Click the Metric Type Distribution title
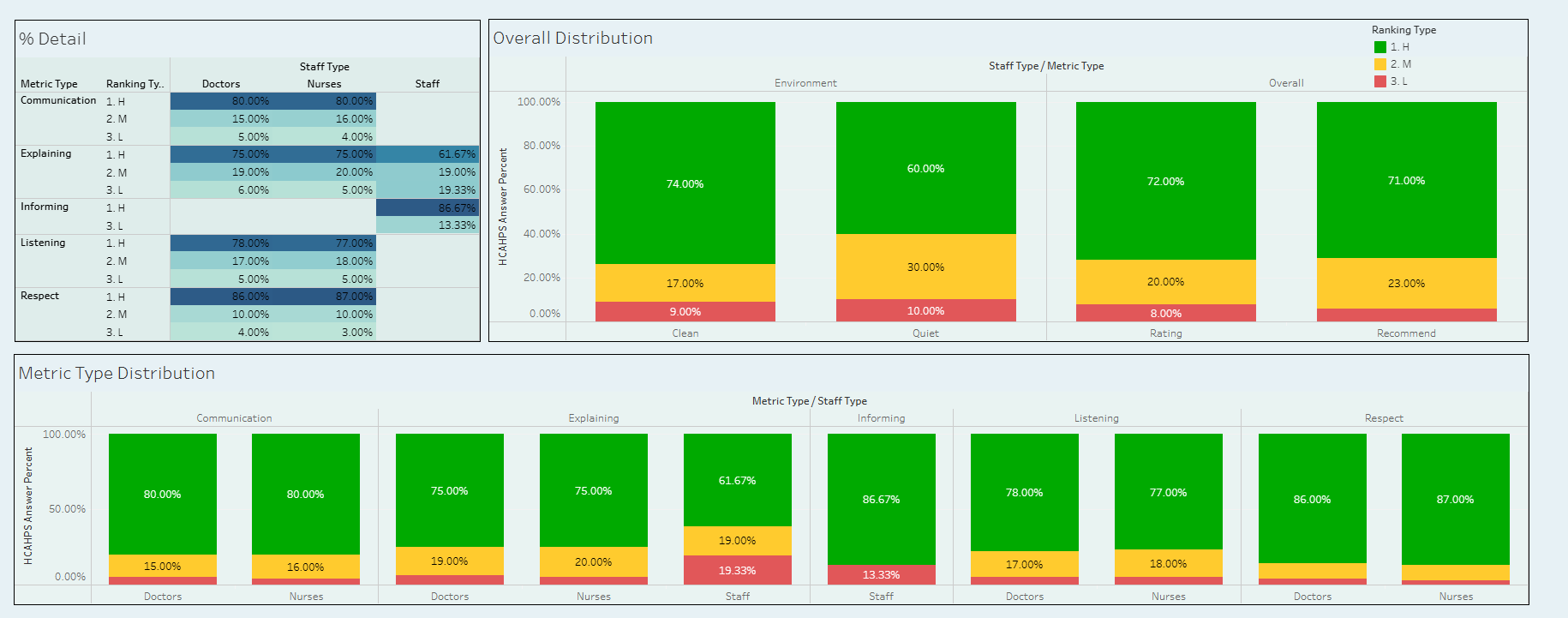The height and width of the screenshot is (618, 1568). click(117, 373)
